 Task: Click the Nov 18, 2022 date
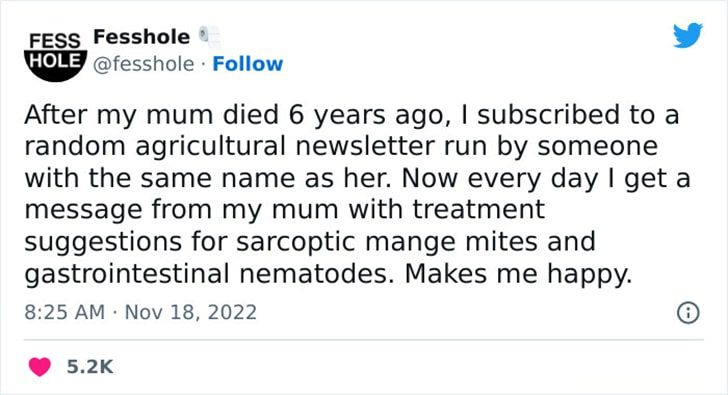(x=190, y=312)
